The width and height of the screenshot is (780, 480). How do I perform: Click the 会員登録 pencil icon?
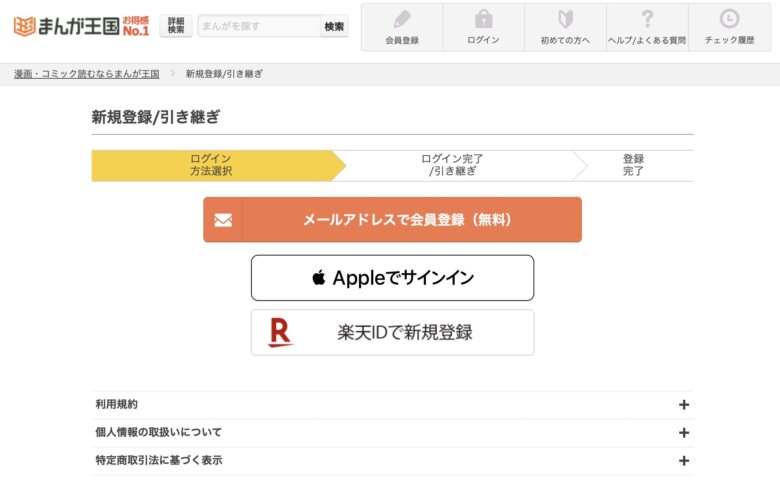[x=402, y=19]
